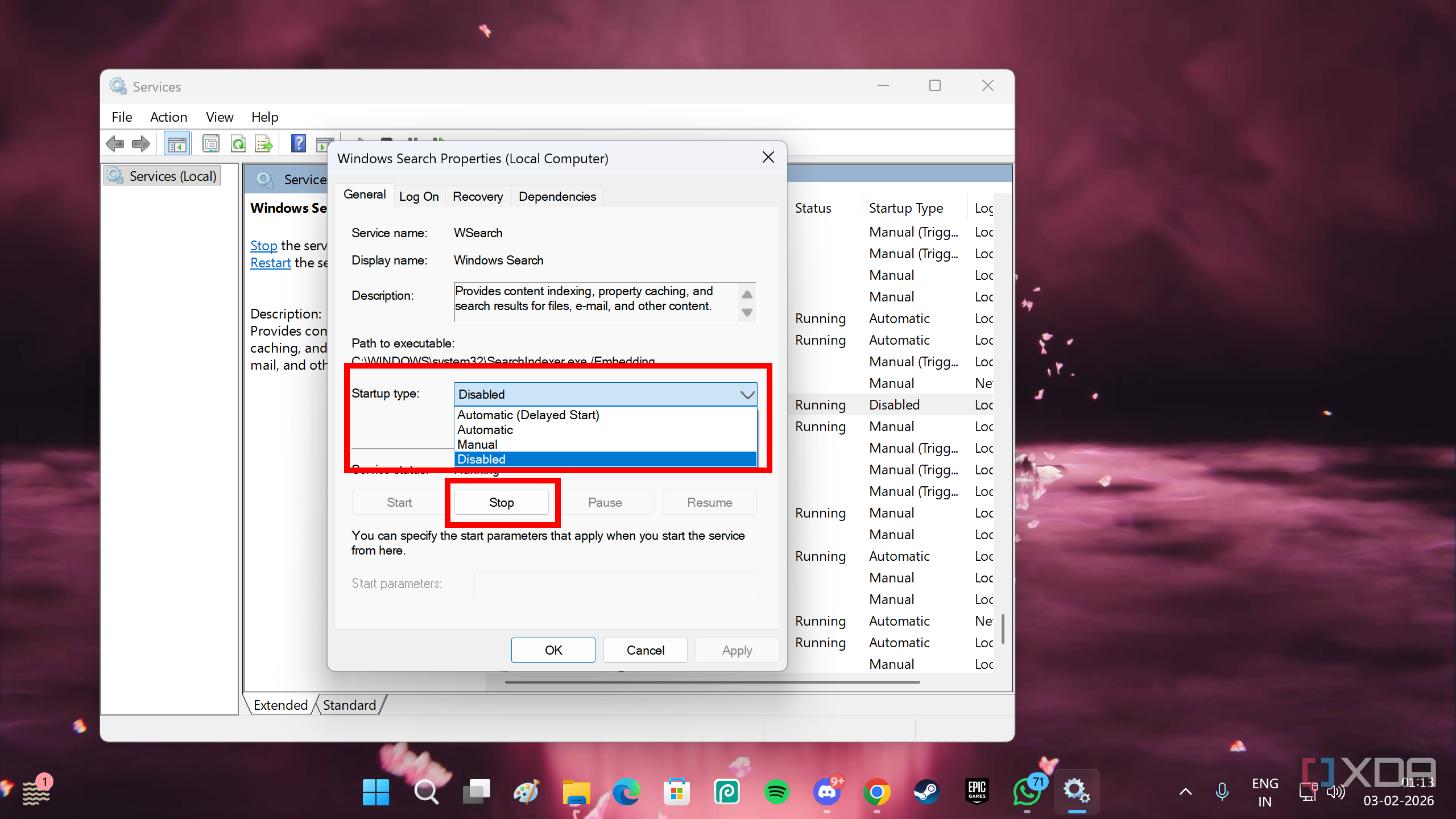Image resolution: width=1456 pixels, height=819 pixels.
Task: Open Microsoft Store from the taskbar
Action: pos(676,791)
